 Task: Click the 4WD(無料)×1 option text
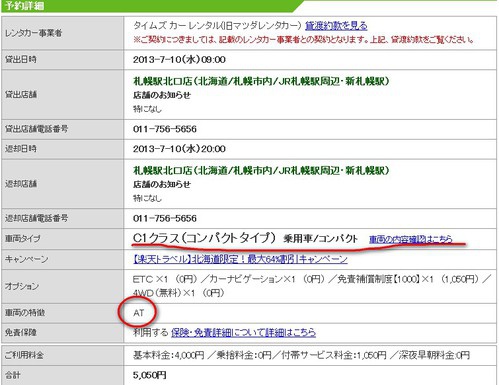point(178,293)
